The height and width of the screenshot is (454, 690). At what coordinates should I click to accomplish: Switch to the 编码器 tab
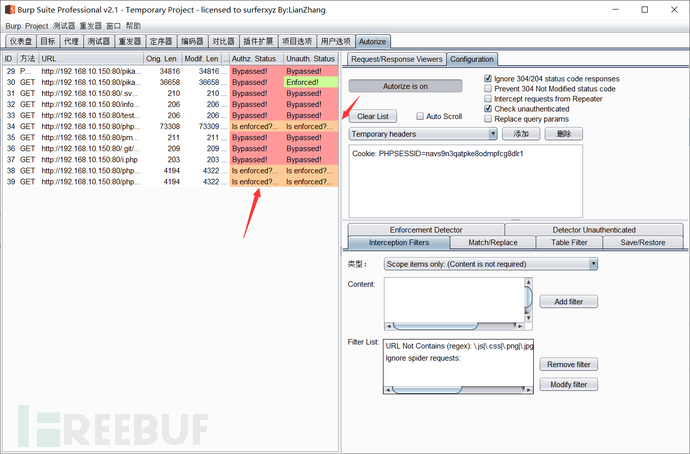pyautogui.click(x=192, y=41)
